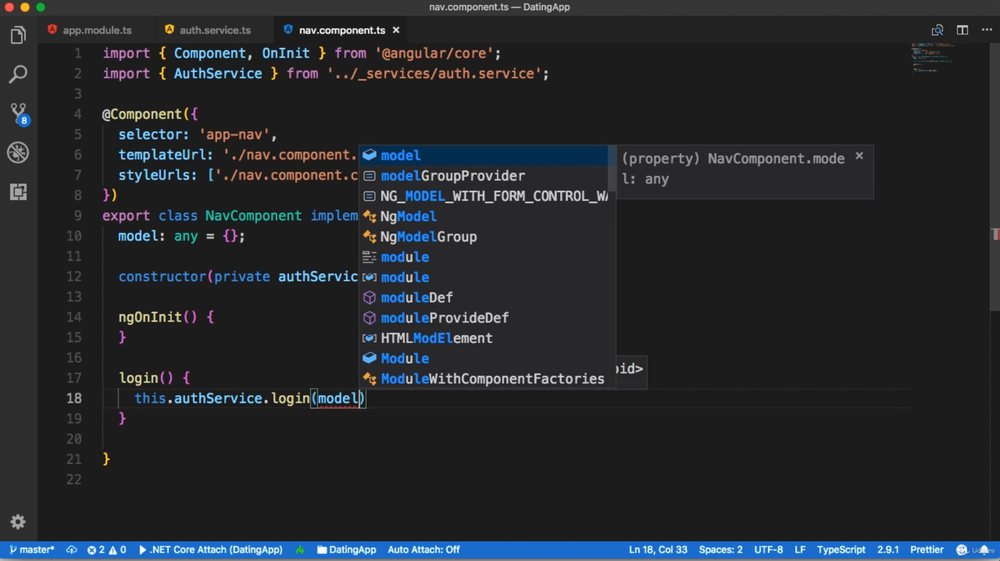Close the suggestion details popup
The image size is (1000, 561).
(859, 156)
